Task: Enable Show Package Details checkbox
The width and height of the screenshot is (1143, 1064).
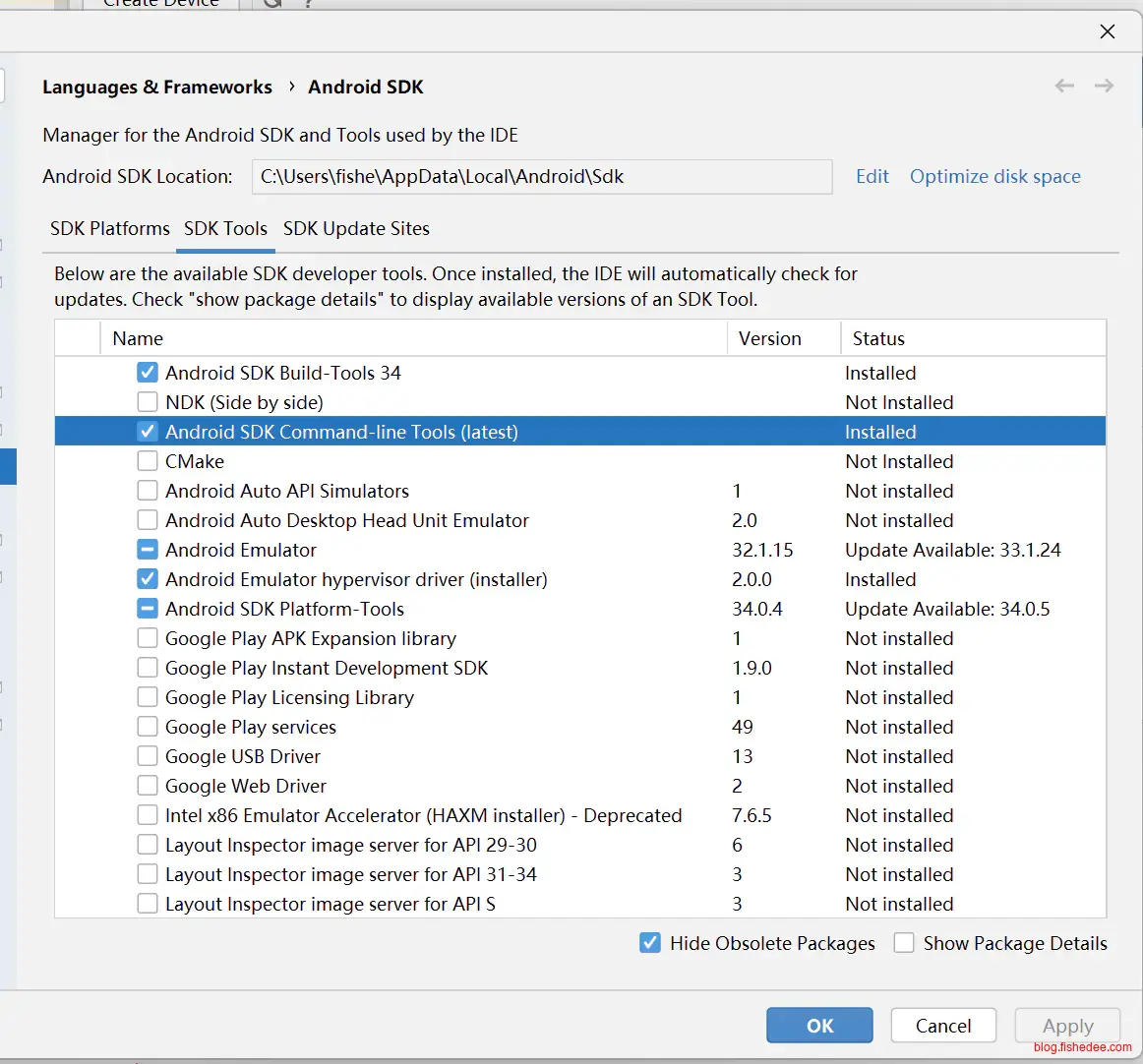Action: (x=904, y=943)
